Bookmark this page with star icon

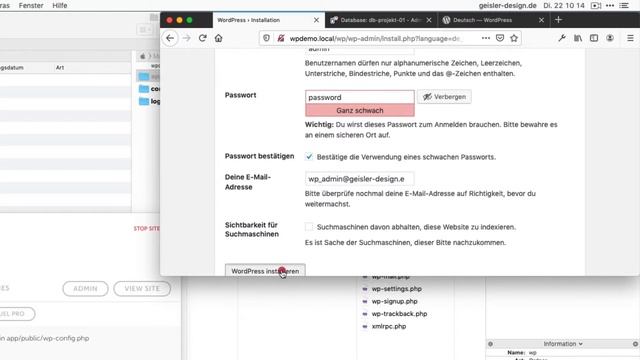coord(514,38)
